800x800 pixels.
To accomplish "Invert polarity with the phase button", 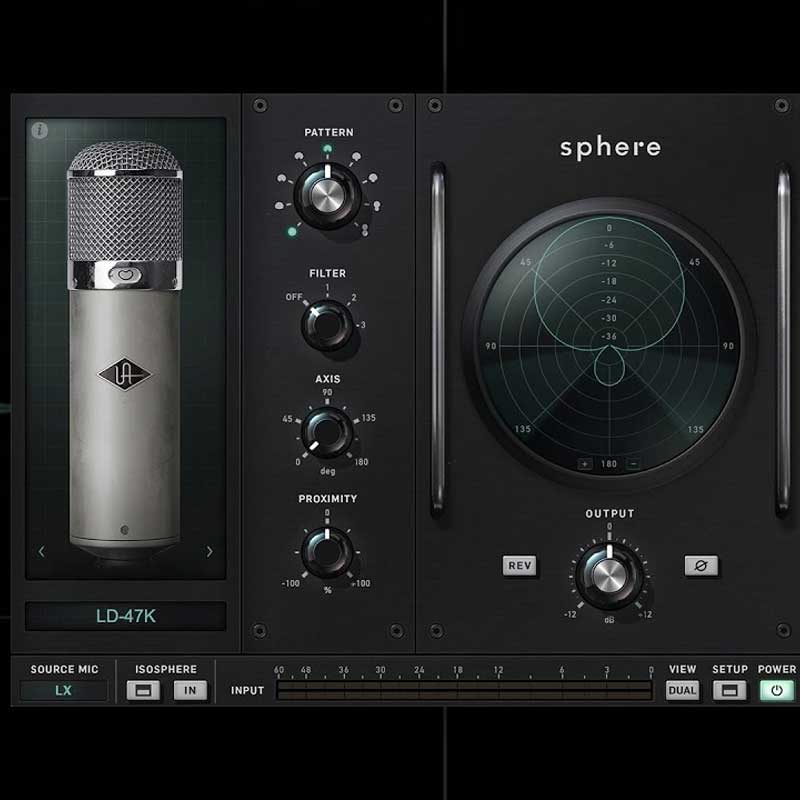I will (701, 565).
